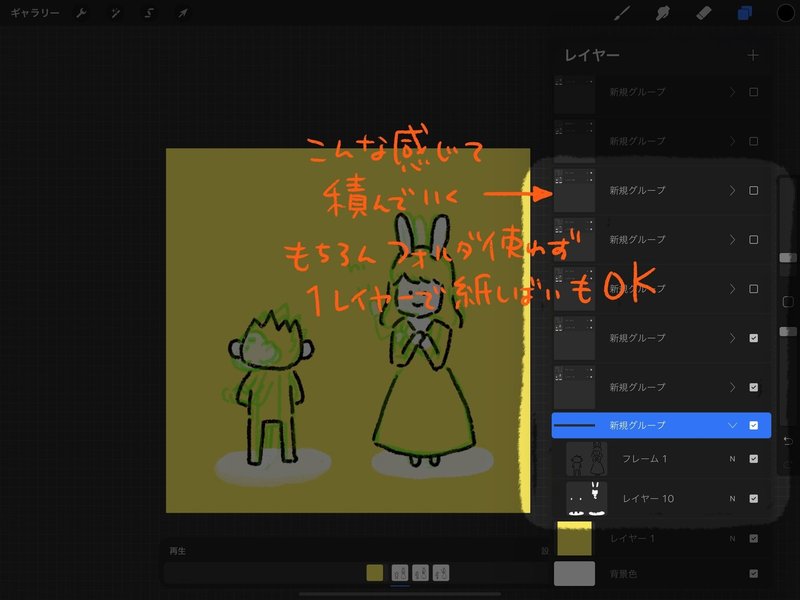800x600 pixels.
Task: Activate the Transform arrow tool
Action: coord(183,13)
